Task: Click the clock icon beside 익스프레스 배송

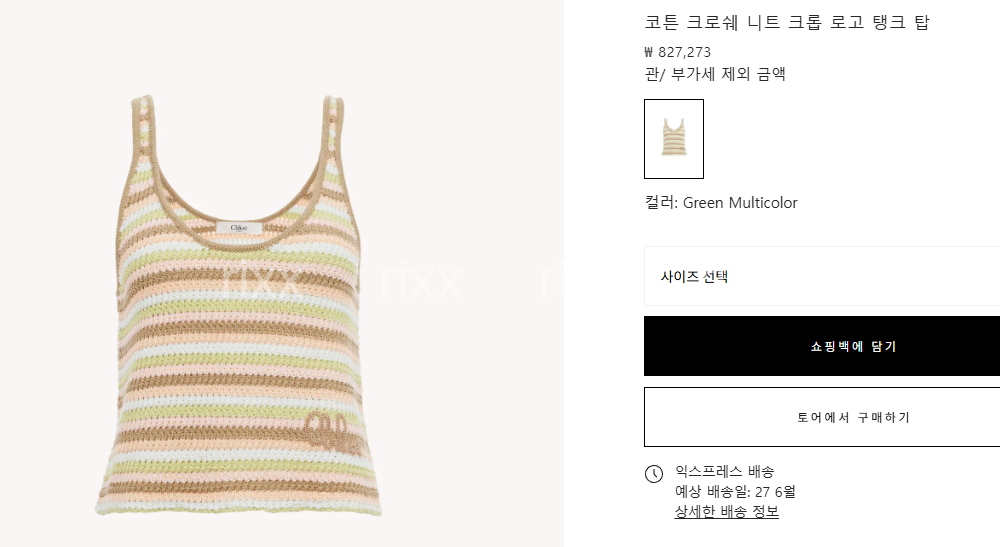Action: pyautogui.click(x=654, y=474)
